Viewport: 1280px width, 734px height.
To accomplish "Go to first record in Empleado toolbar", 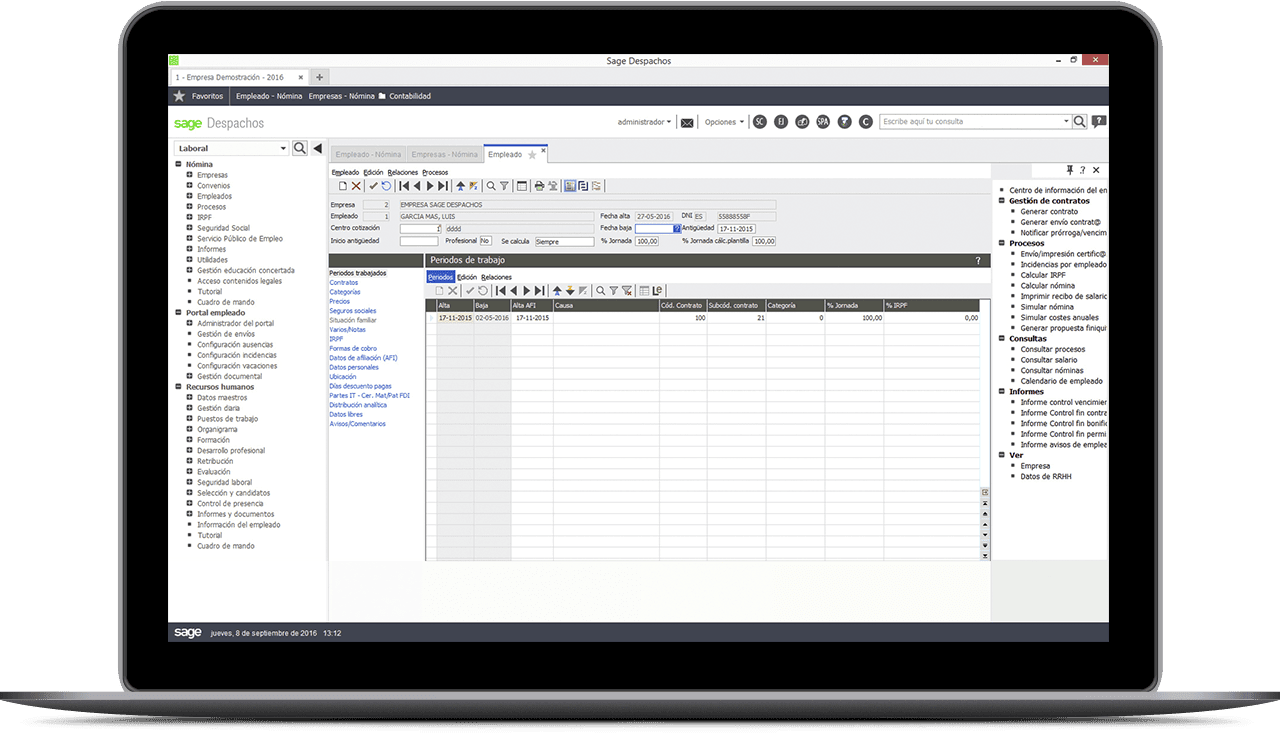I will pyautogui.click(x=403, y=186).
